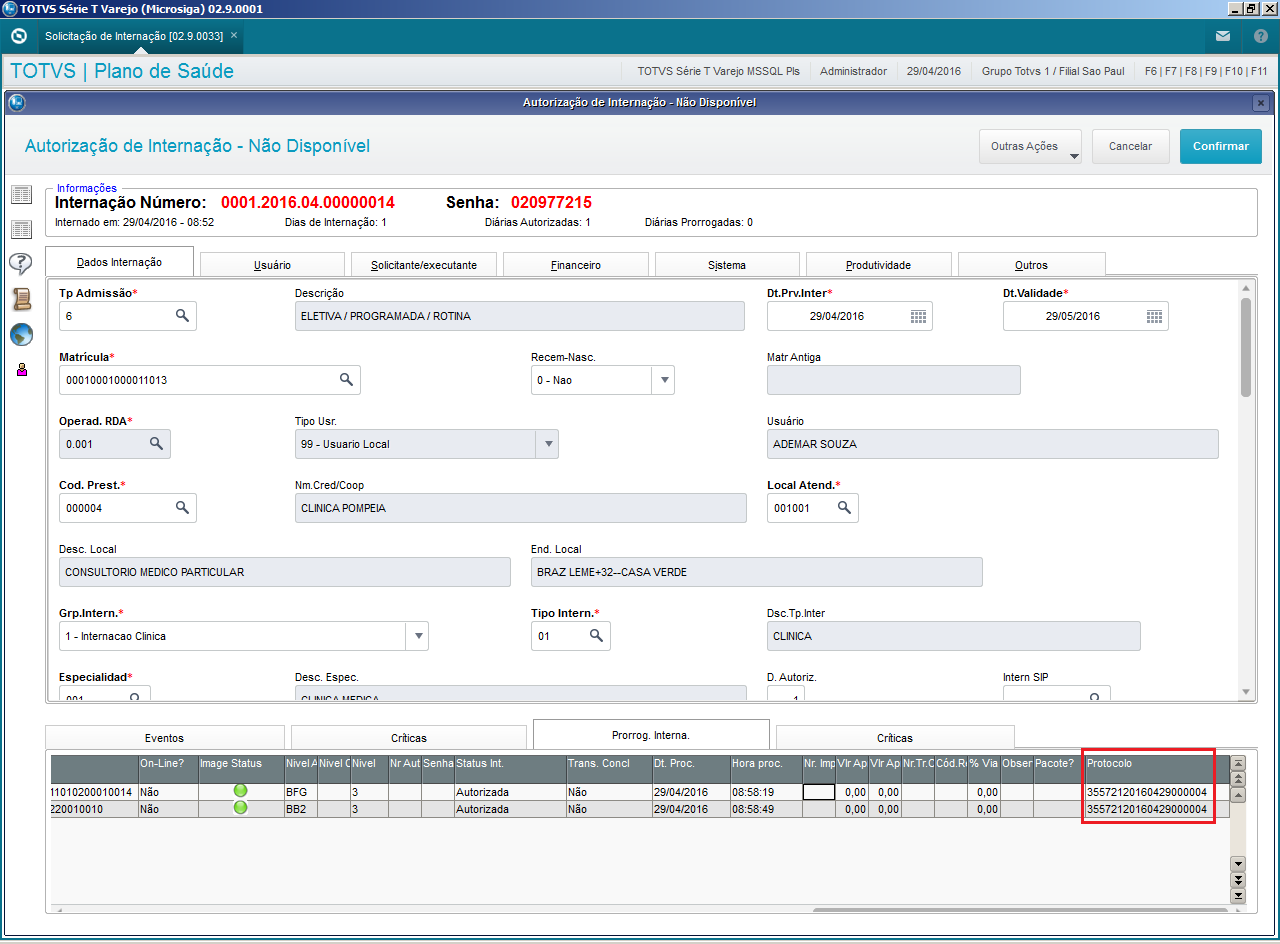Click the globe icon in the left sidebar

pos(21,335)
